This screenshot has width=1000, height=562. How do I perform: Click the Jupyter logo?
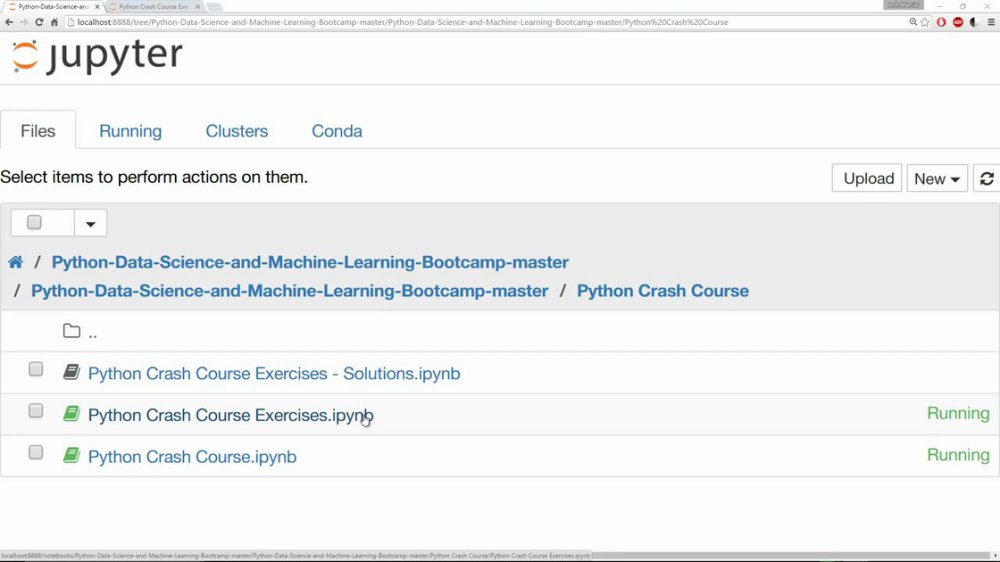tap(97, 56)
